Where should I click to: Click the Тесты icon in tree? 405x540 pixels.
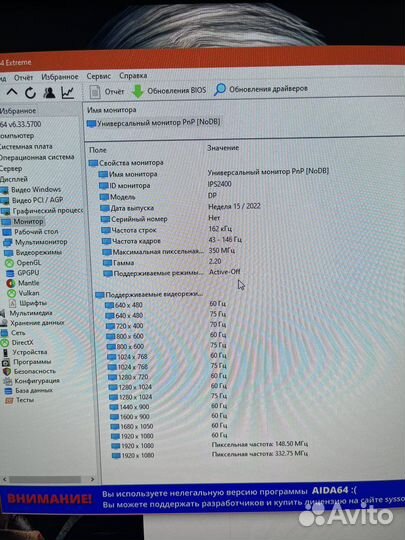point(9,400)
